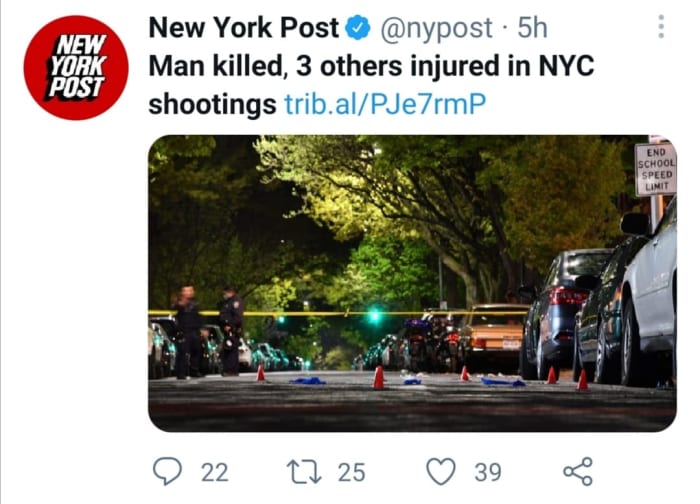
Task: Click the retweet count 25
Action: coord(351,472)
